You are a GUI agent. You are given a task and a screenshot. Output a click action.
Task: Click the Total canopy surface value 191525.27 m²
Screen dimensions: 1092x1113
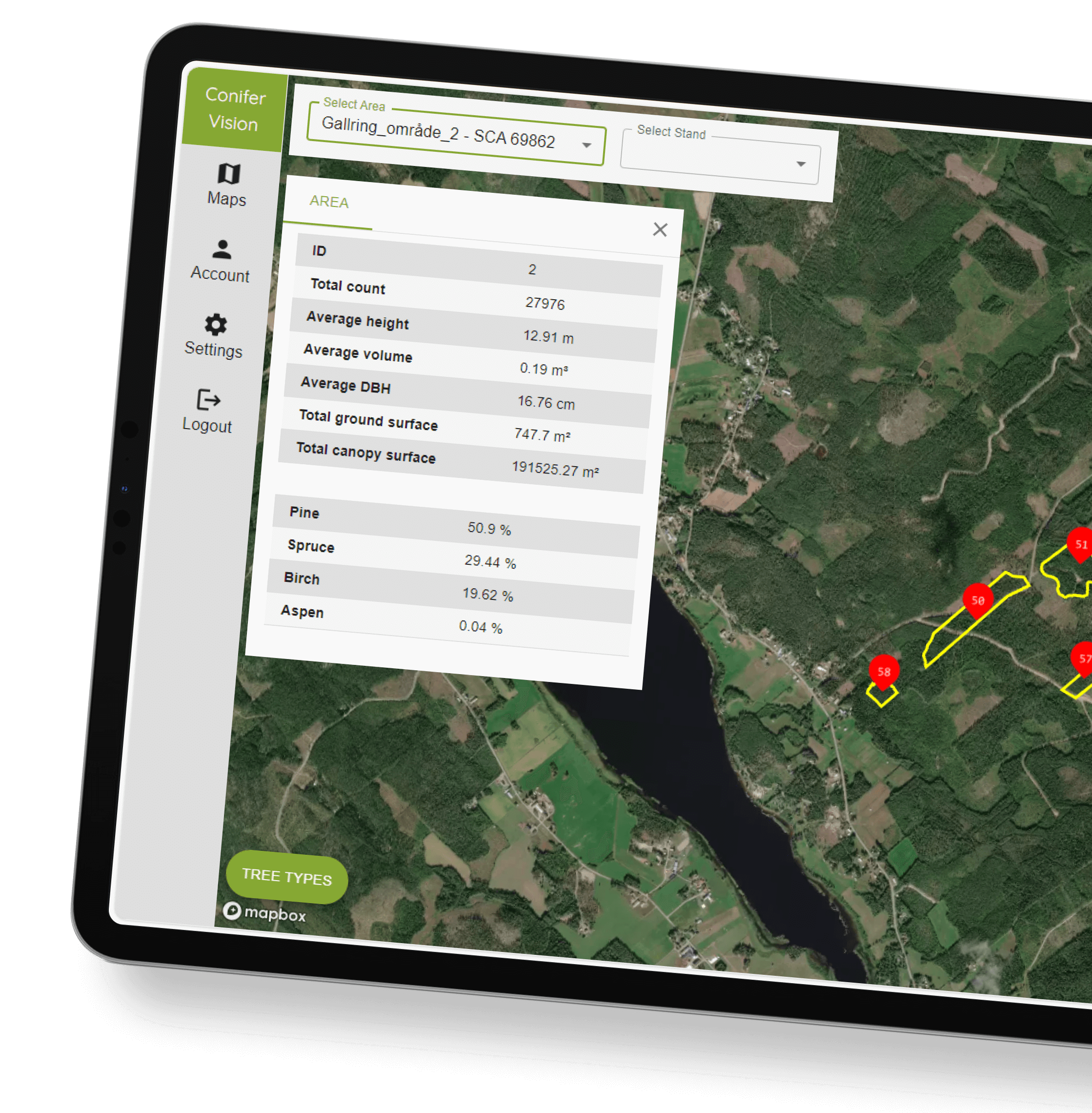pyautogui.click(x=555, y=469)
